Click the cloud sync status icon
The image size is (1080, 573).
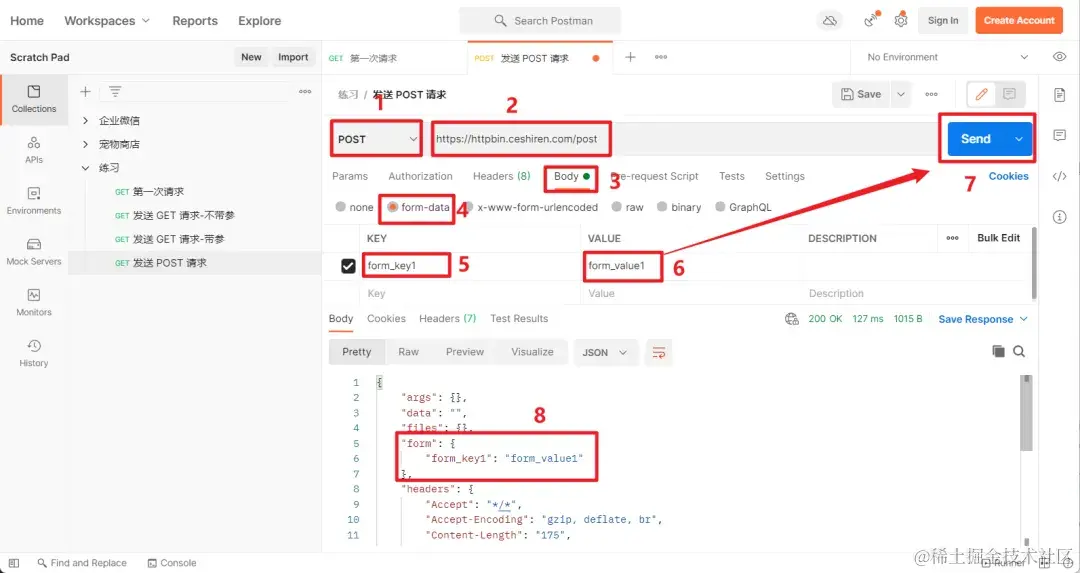(830, 21)
